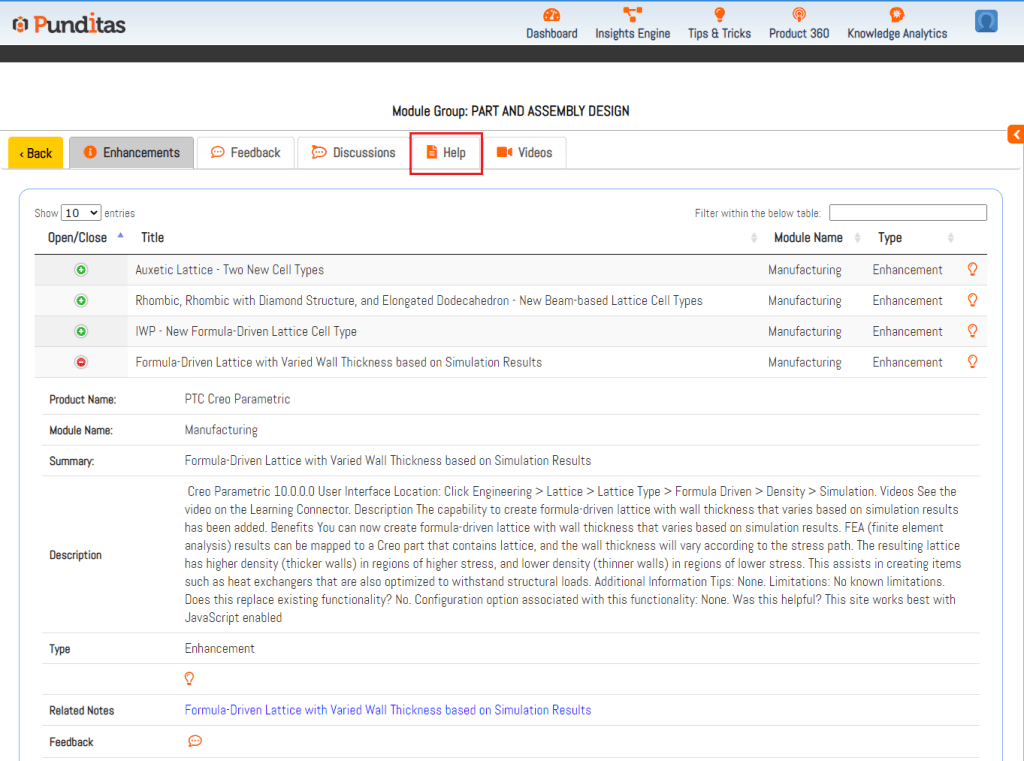Open the Dashboard gauge icon
The width and height of the screenshot is (1024, 761).
tap(551, 15)
